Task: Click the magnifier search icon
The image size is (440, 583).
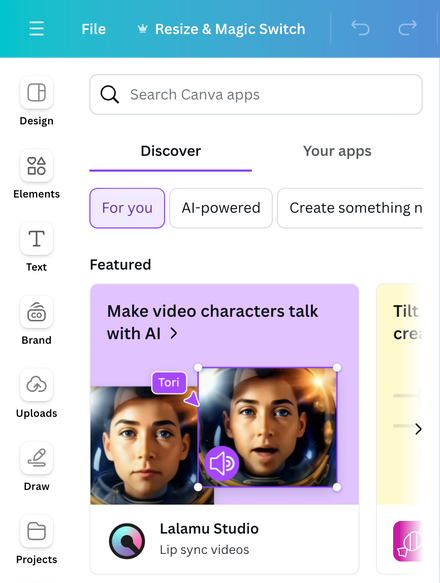Action: click(110, 94)
